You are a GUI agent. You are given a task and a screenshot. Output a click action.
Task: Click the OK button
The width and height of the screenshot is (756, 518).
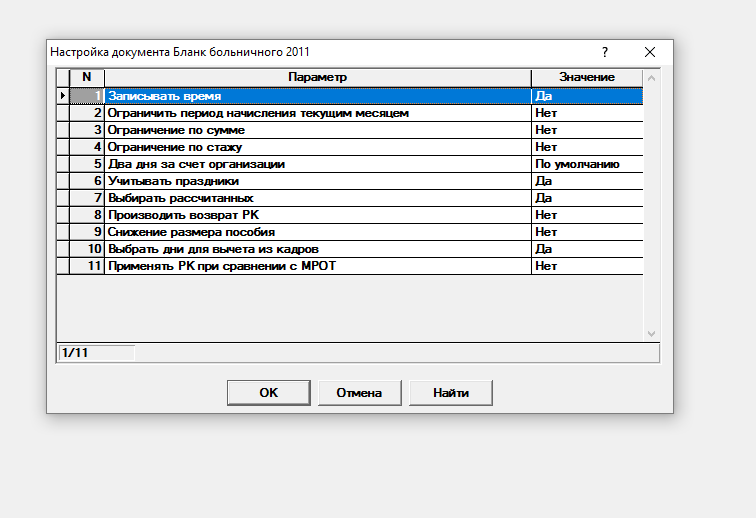tap(269, 393)
